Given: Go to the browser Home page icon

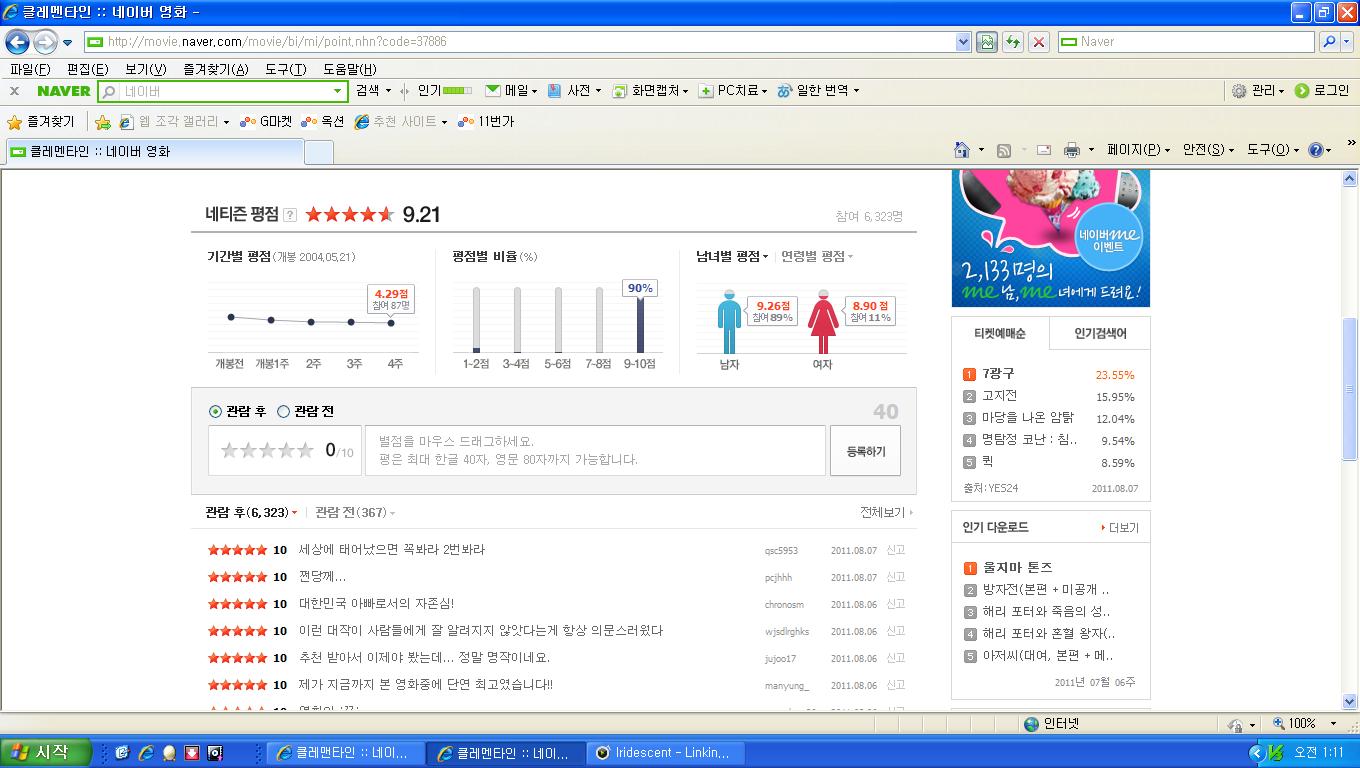Looking at the screenshot, I should 962,150.
